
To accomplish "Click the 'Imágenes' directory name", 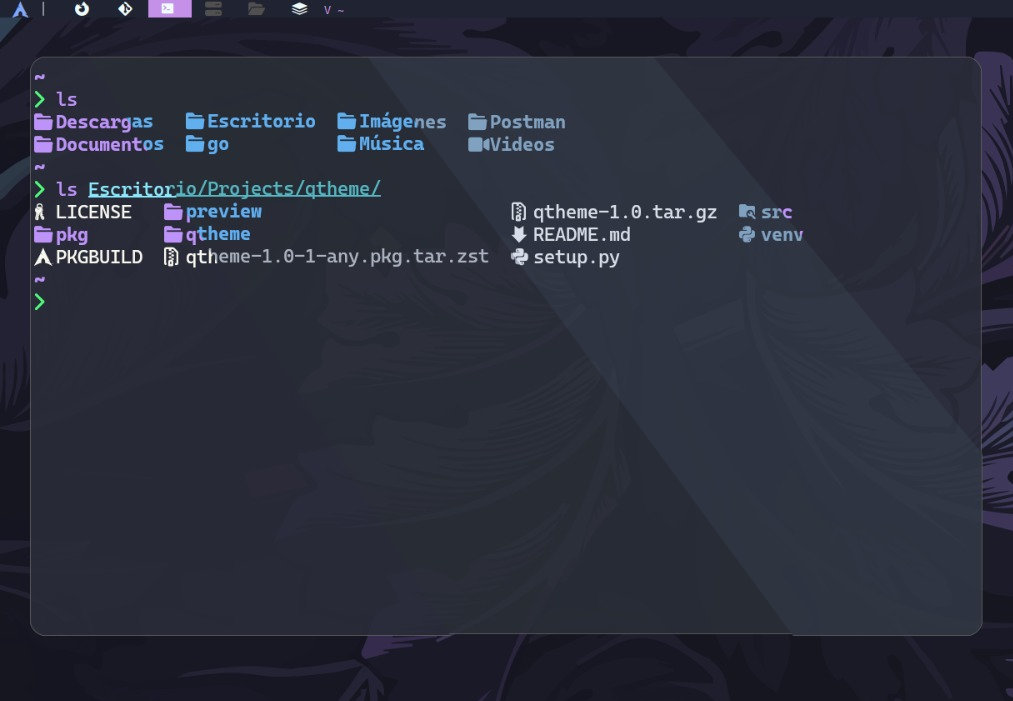I will pyautogui.click(x=402, y=121).
